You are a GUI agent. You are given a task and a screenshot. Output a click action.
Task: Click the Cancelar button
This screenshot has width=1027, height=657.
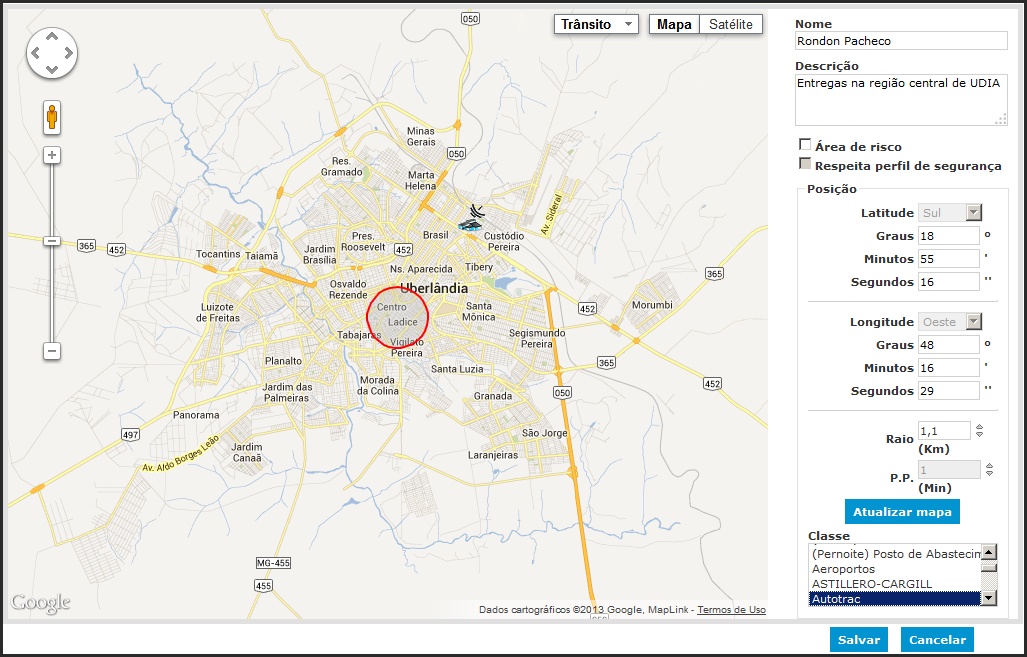click(x=937, y=640)
